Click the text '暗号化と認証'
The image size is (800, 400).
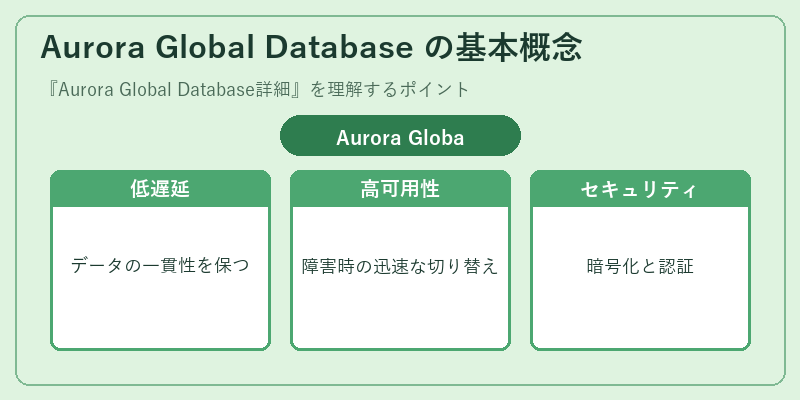coord(640,266)
